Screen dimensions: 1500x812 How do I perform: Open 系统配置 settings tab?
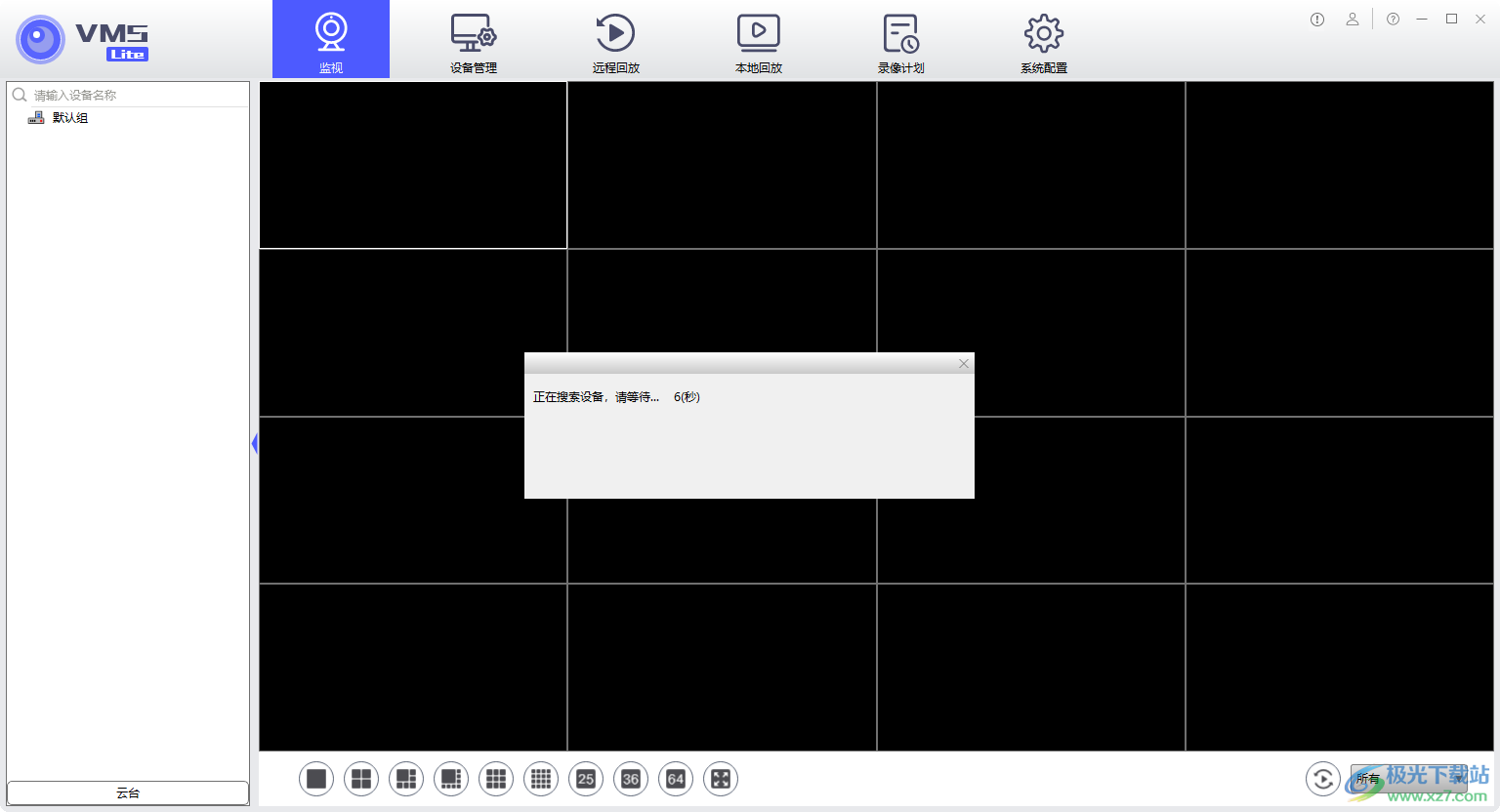1044,41
